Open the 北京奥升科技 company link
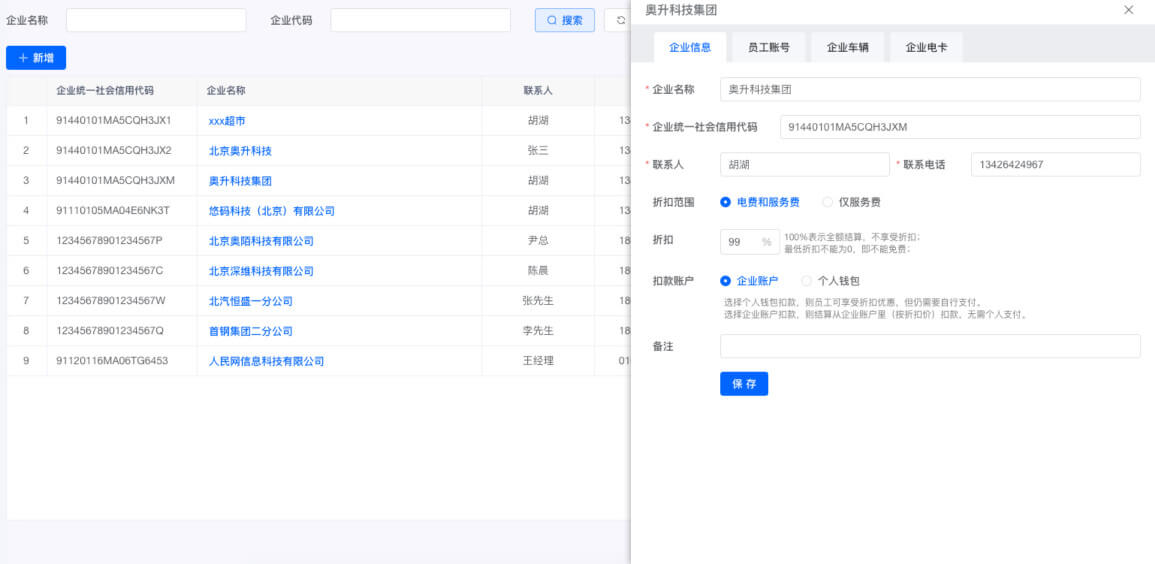 coord(240,151)
